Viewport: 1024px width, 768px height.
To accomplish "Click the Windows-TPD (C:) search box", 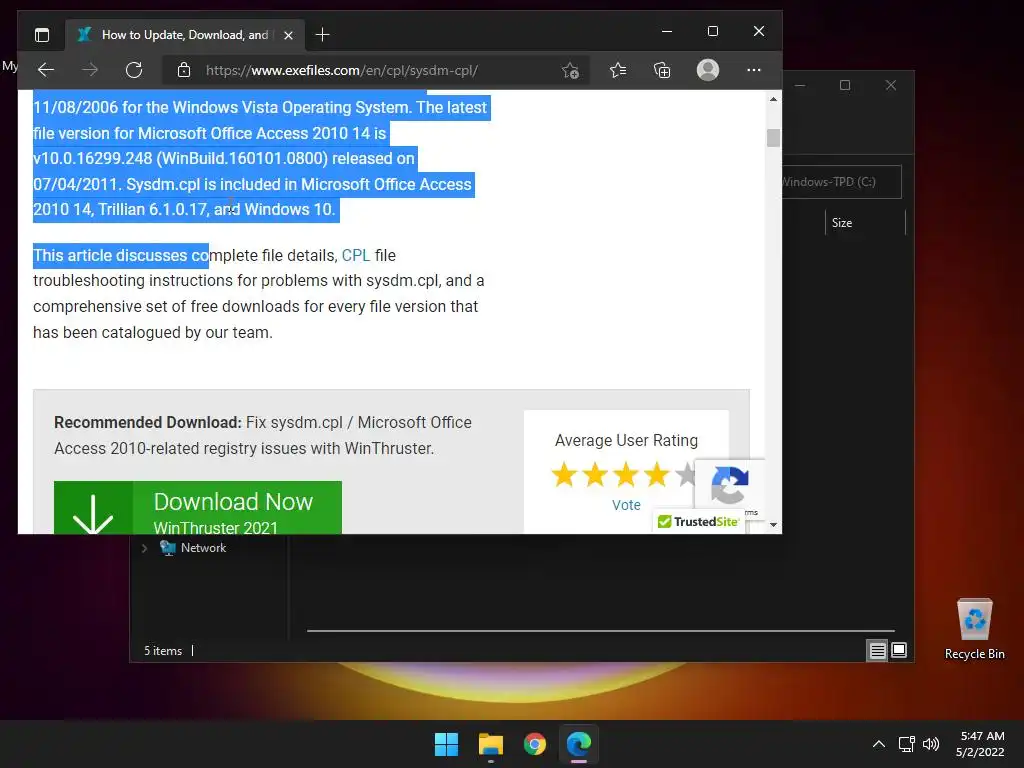I will [x=841, y=182].
